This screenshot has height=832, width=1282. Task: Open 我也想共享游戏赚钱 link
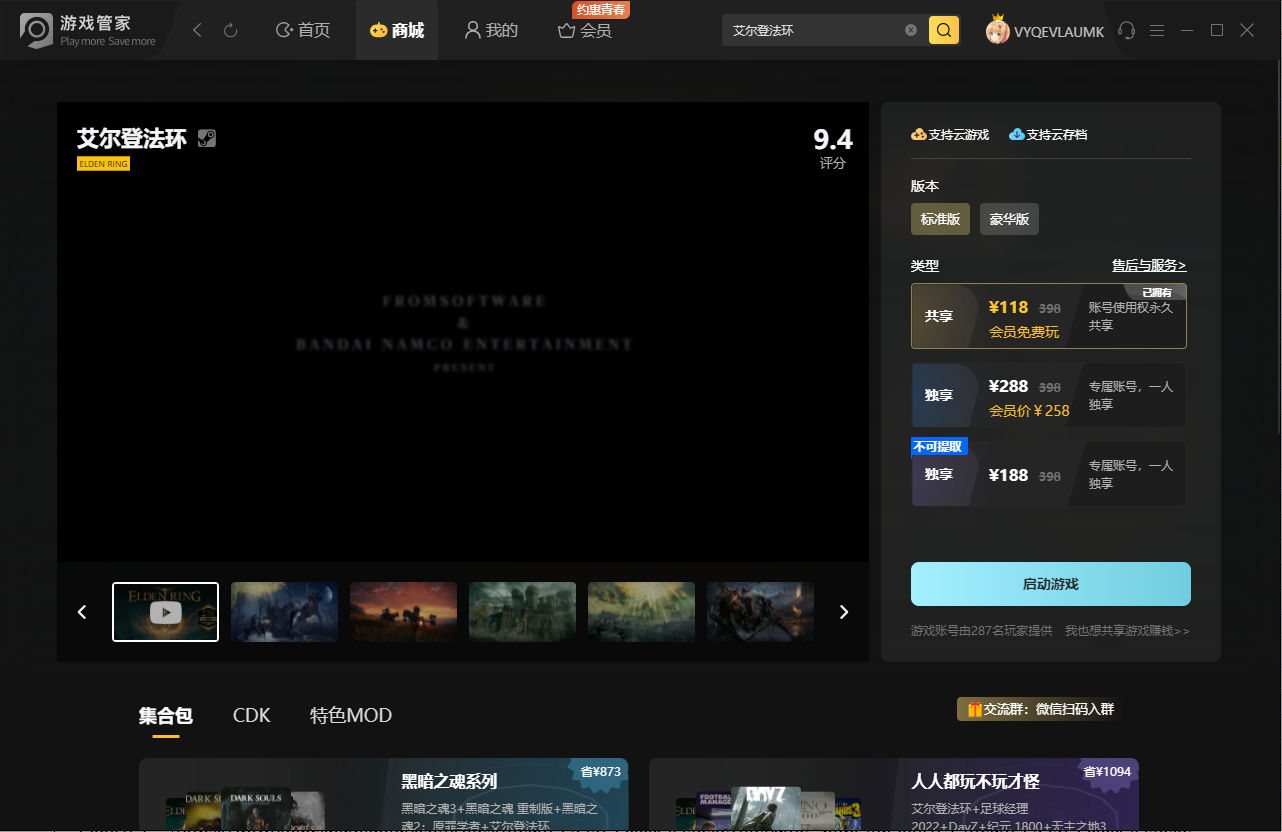tap(1127, 631)
